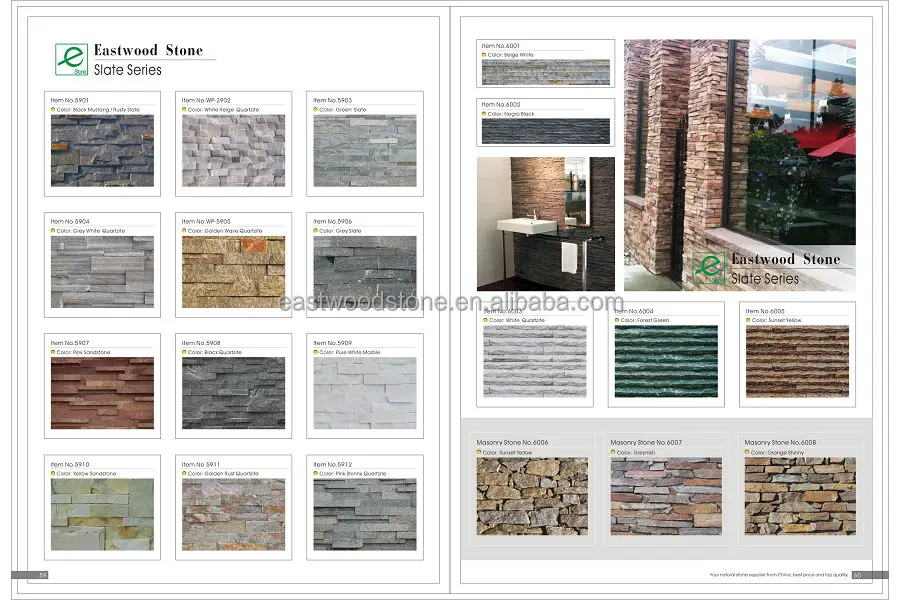This screenshot has height=600, width=900.
Task: Click the "Item No.5911" label
Action: tap(201, 464)
